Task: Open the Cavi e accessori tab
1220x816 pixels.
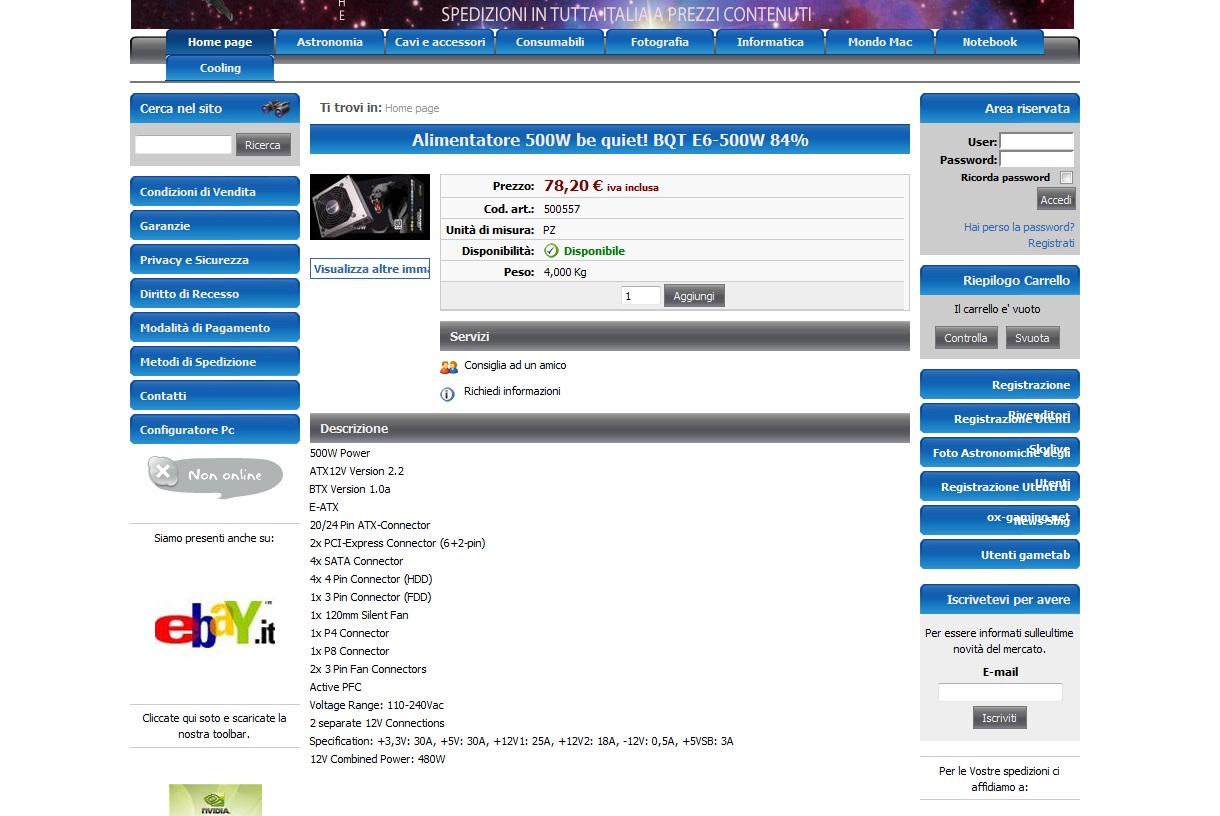Action: (x=440, y=42)
